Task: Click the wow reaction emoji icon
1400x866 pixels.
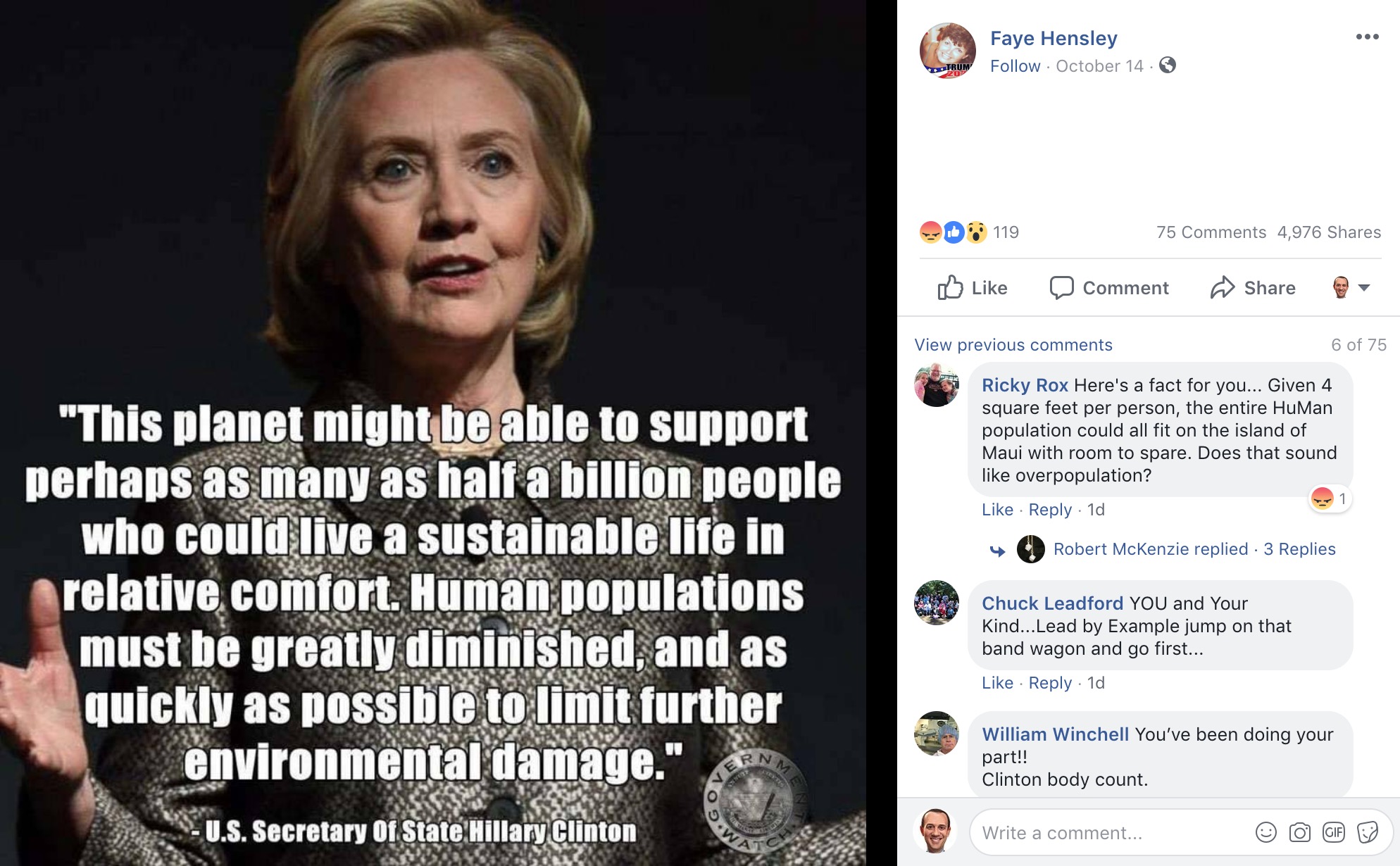Action: pyautogui.click(x=976, y=233)
